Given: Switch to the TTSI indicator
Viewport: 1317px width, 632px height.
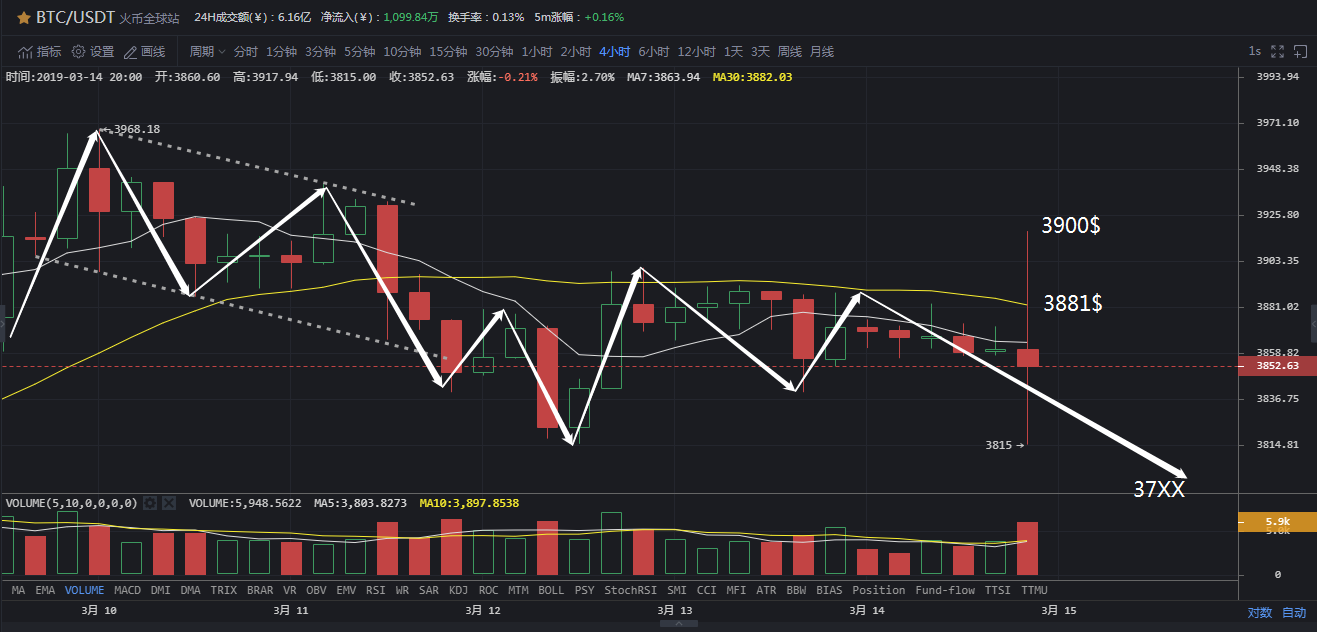Looking at the screenshot, I should (998, 590).
